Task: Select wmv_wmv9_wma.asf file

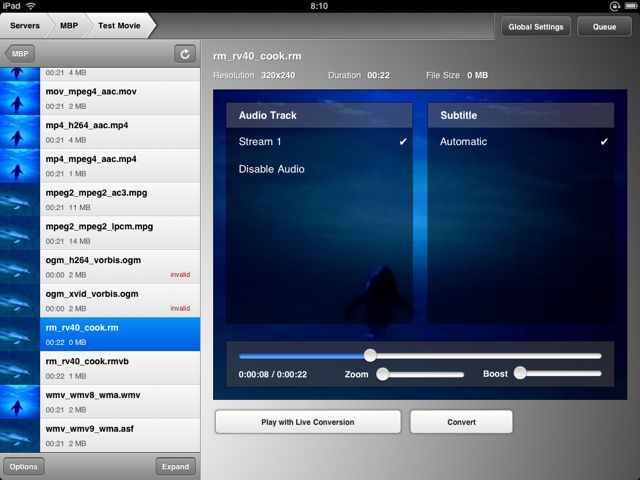Action: [100, 436]
